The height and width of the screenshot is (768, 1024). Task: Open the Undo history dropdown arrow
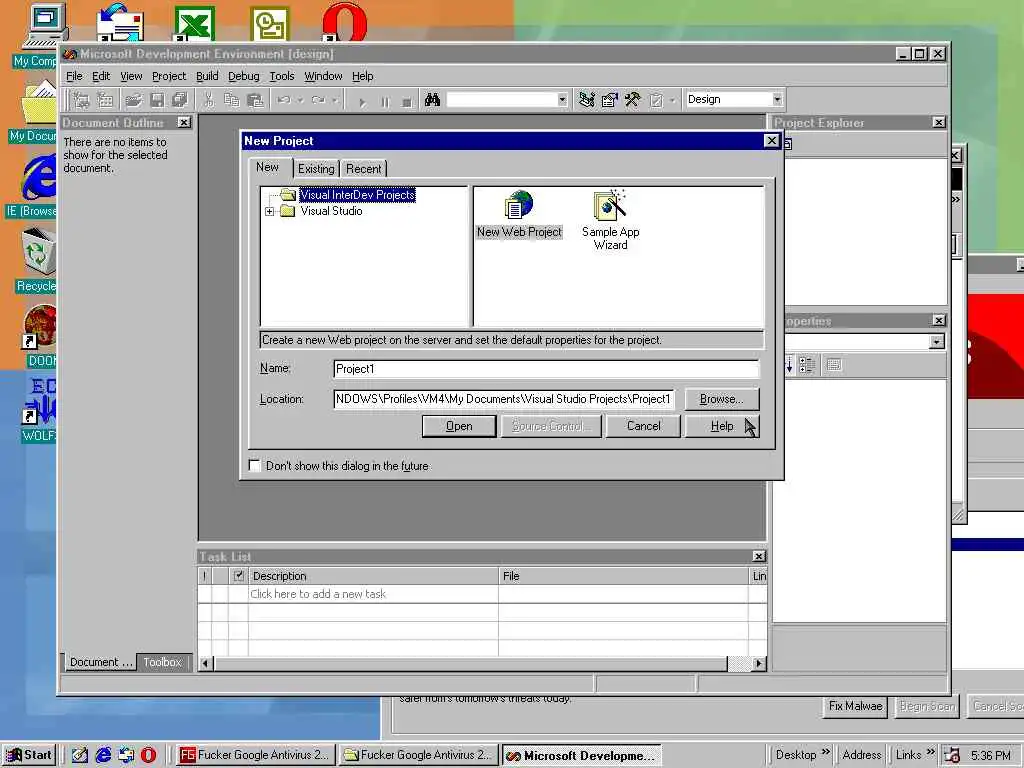(x=300, y=101)
